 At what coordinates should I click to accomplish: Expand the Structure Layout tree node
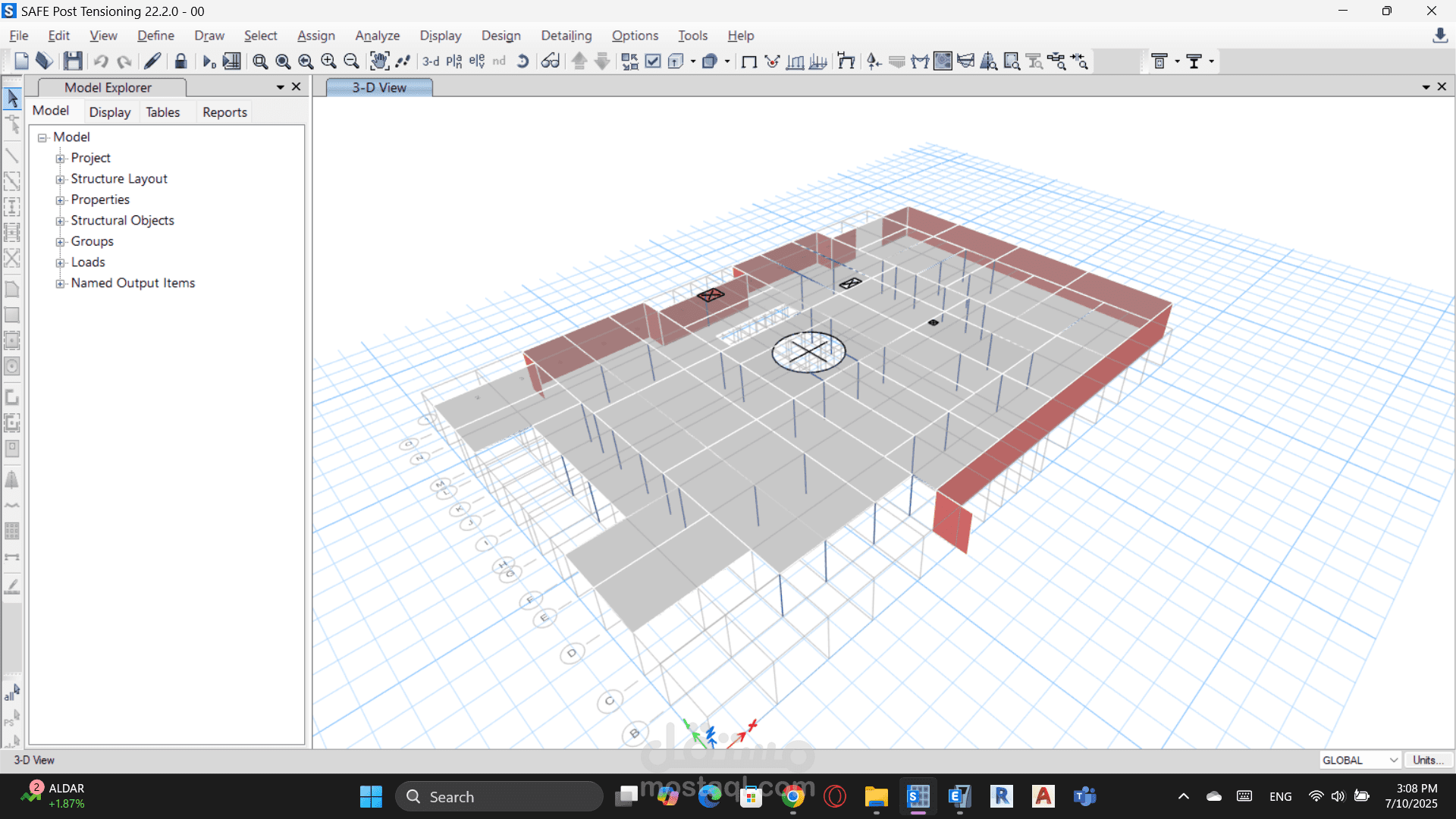pos(60,180)
